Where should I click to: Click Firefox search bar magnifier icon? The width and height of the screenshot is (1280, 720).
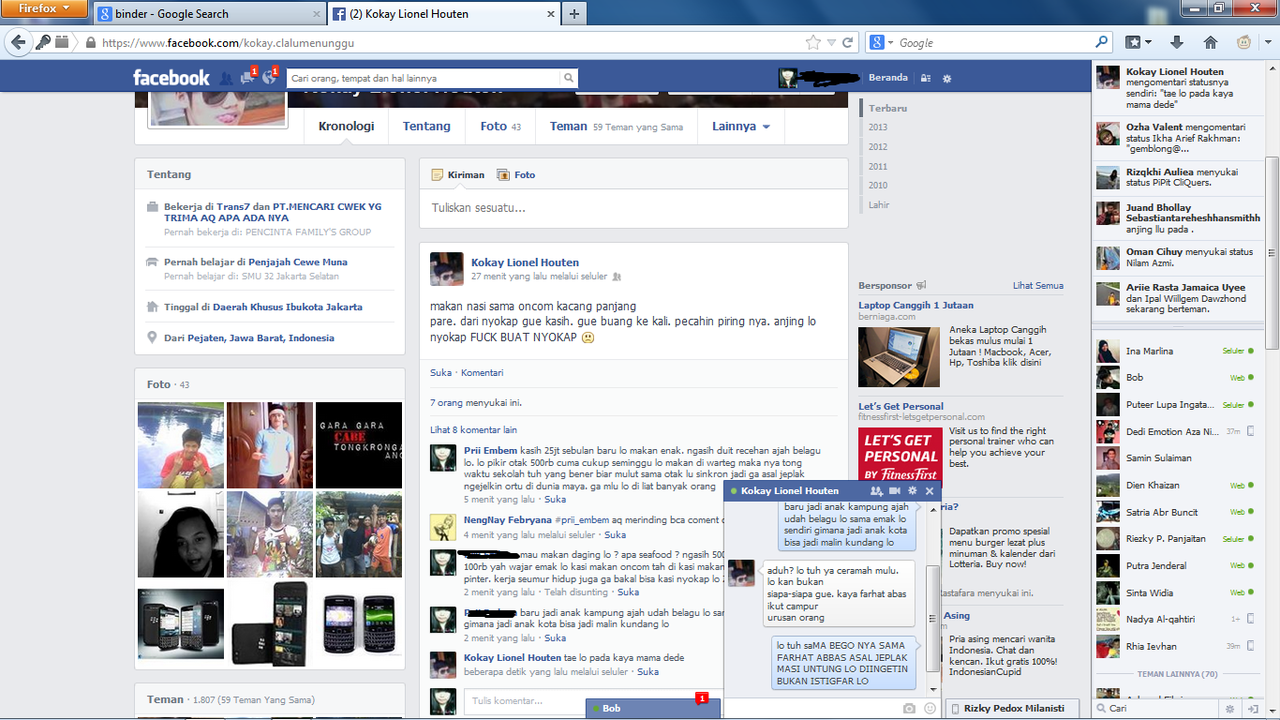coord(1102,42)
